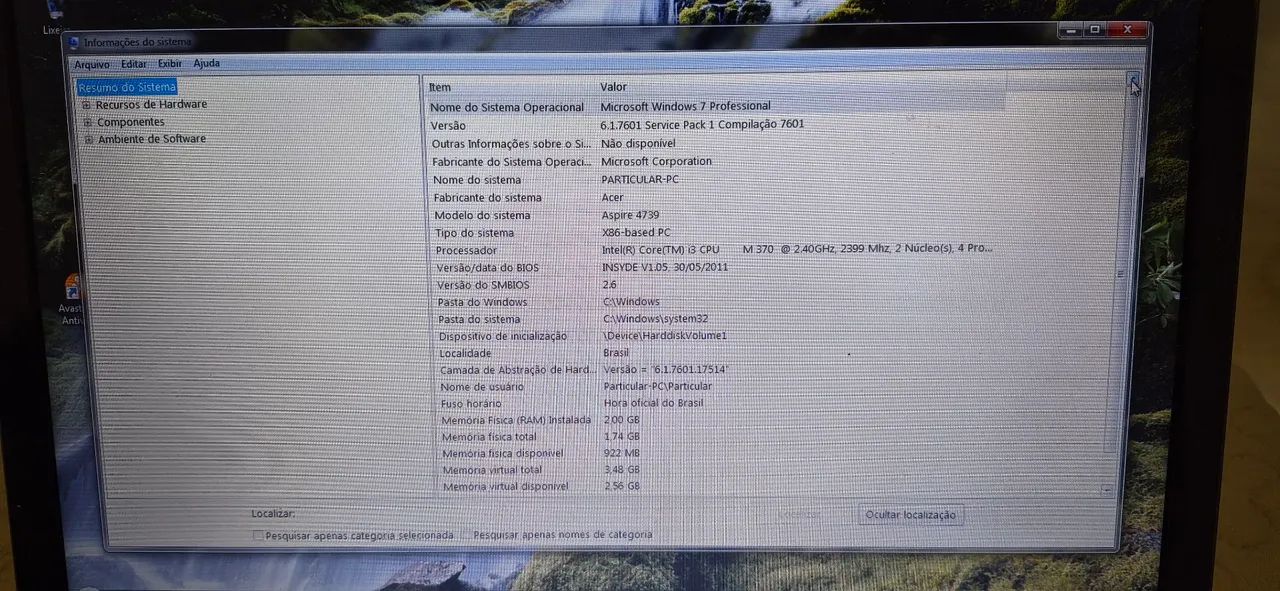This screenshot has height=591, width=1280.
Task: Select Componentes tree item
Action: point(131,122)
